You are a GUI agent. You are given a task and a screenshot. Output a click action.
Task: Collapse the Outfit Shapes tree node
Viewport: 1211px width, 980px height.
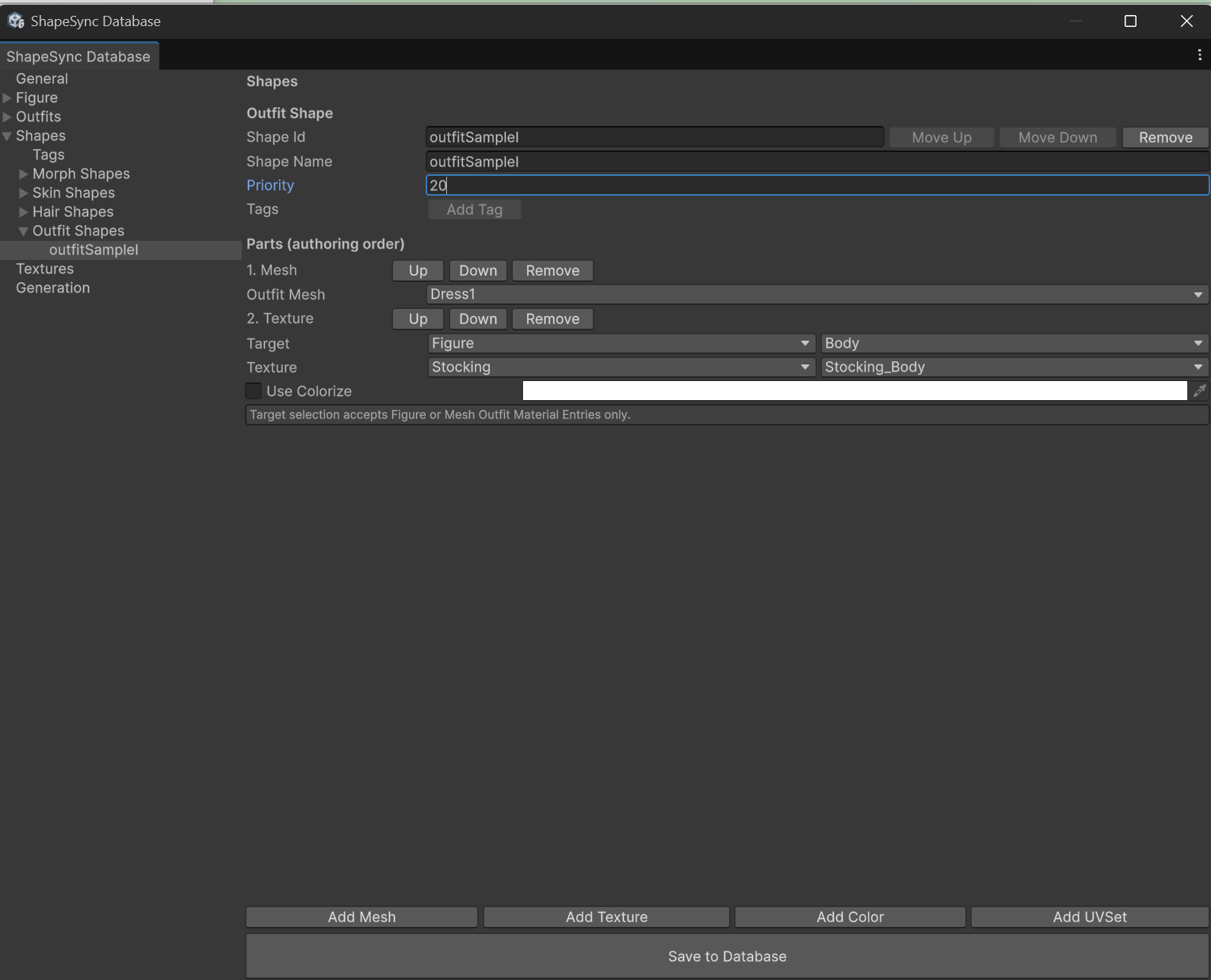point(24,231)
